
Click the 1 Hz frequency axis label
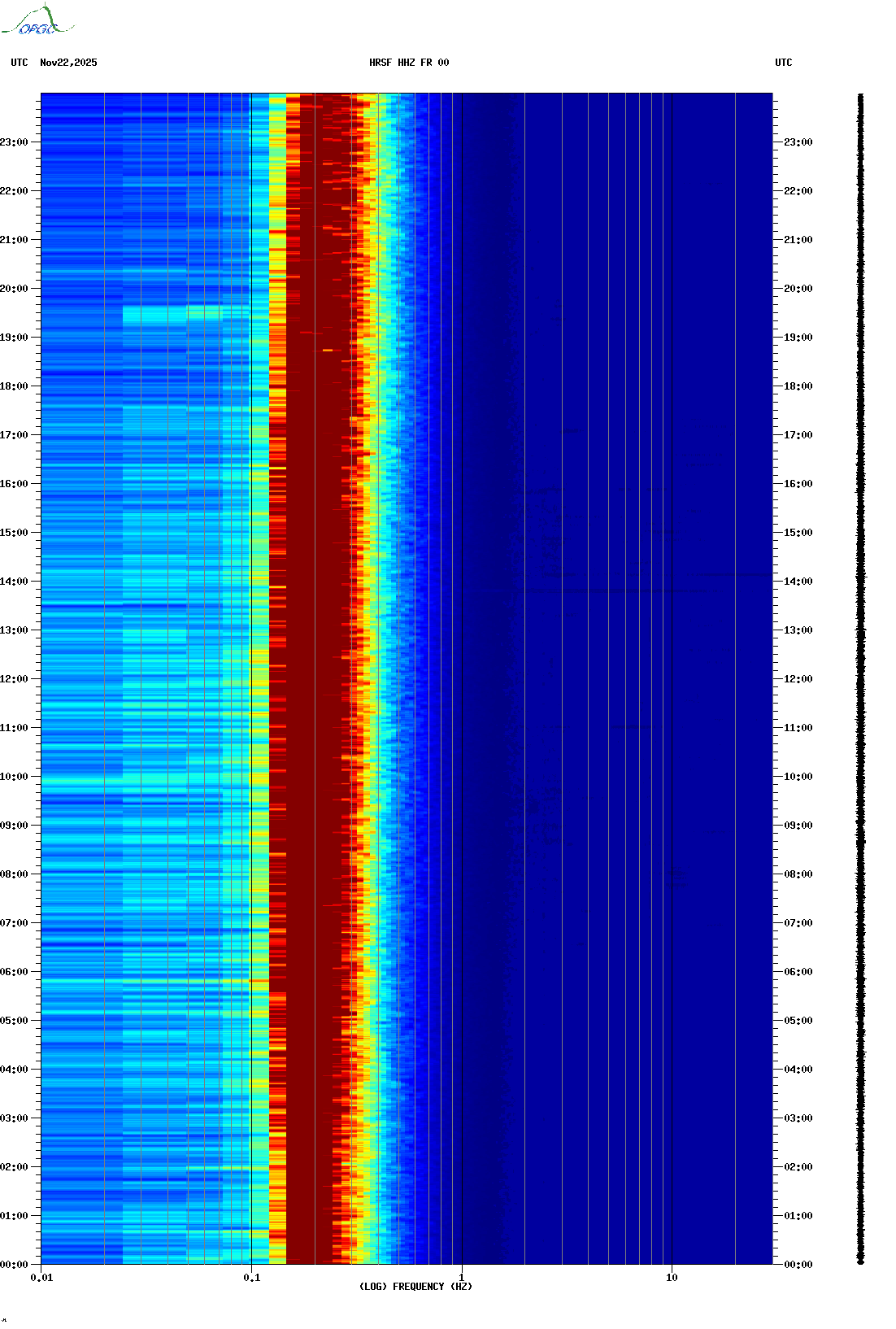[x=462, y=1278]
